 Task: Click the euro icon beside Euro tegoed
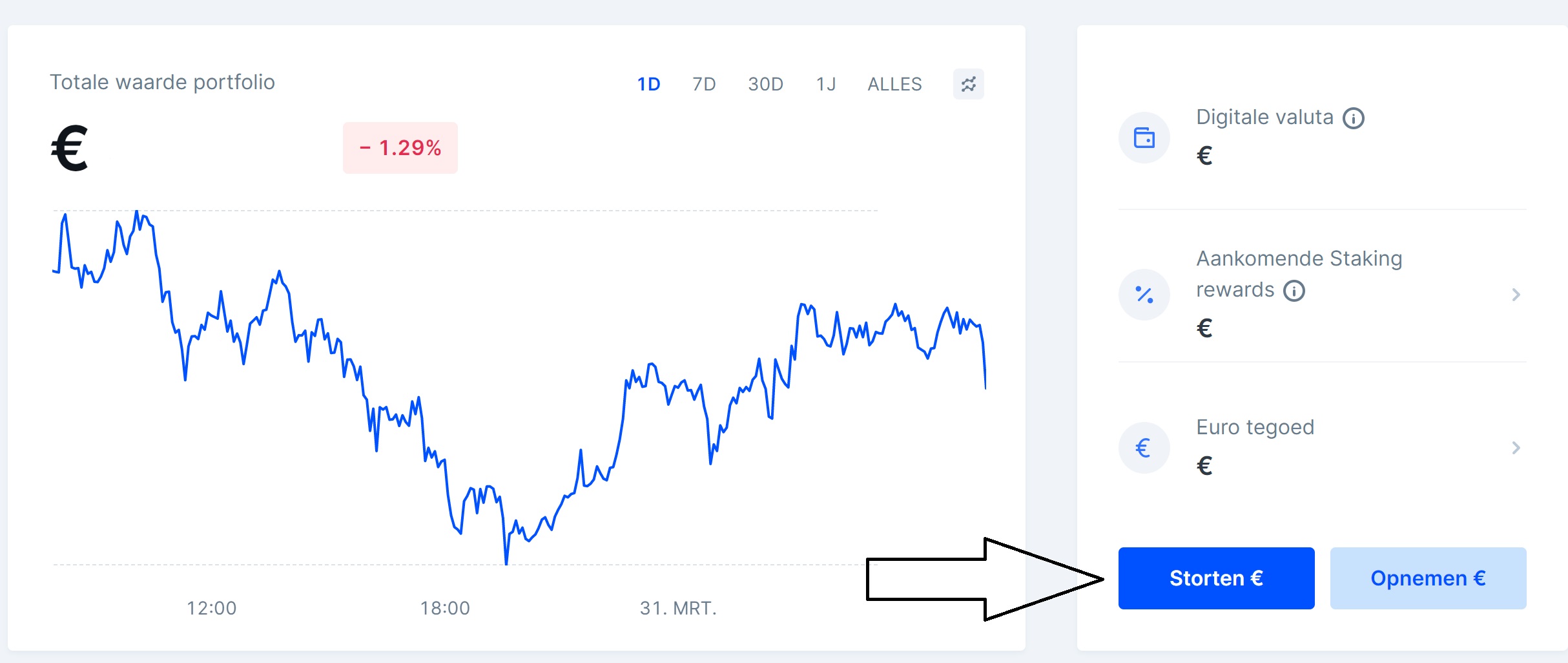point(1144,448)
